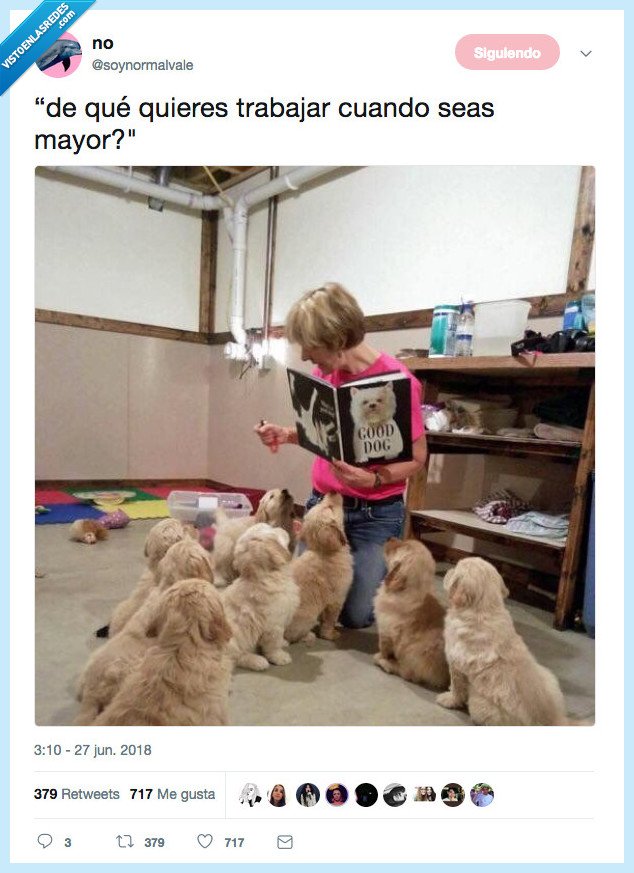Image resolution: width=634 pixels, height=873 pixels.
Task: Open @soynormalvale profile handle
Action: click(142, 65)
